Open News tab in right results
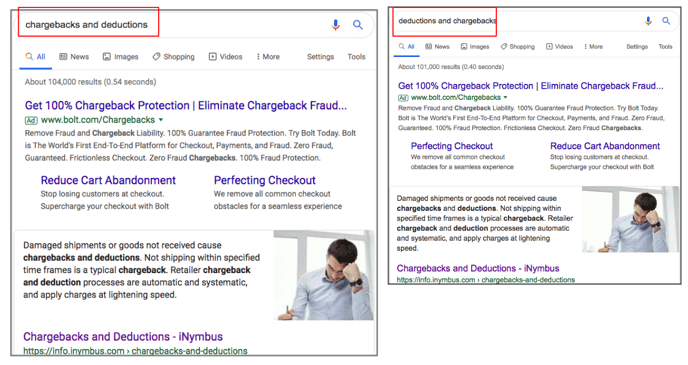Screen dimensions: 688x365 click(437, 47)
